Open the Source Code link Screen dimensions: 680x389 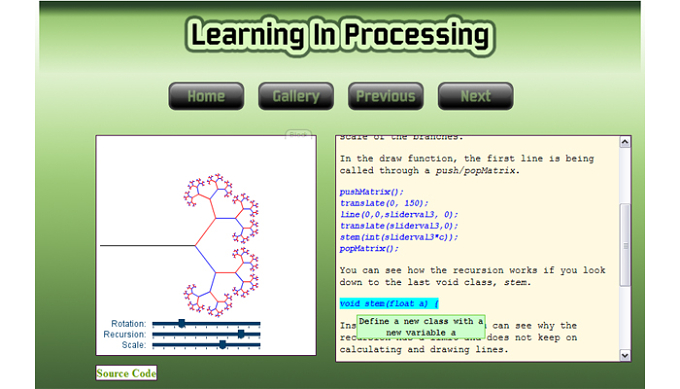(126, 373)
